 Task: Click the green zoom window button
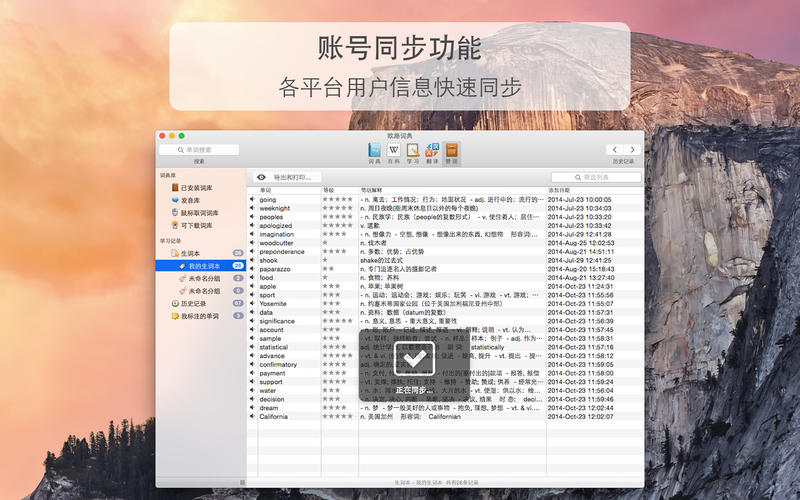click(181, 136)
